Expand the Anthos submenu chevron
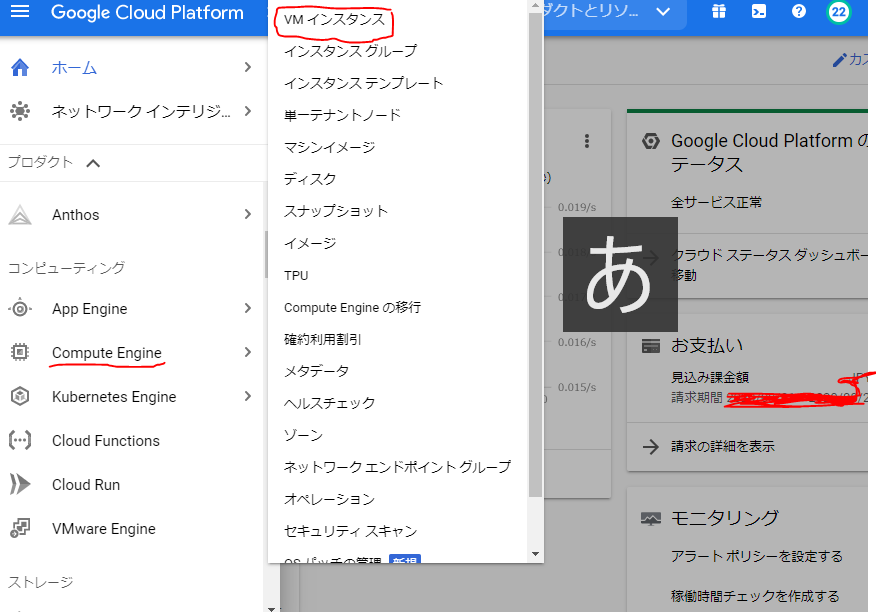This screenshot has height=612, width=876. (x=247, y=214)
